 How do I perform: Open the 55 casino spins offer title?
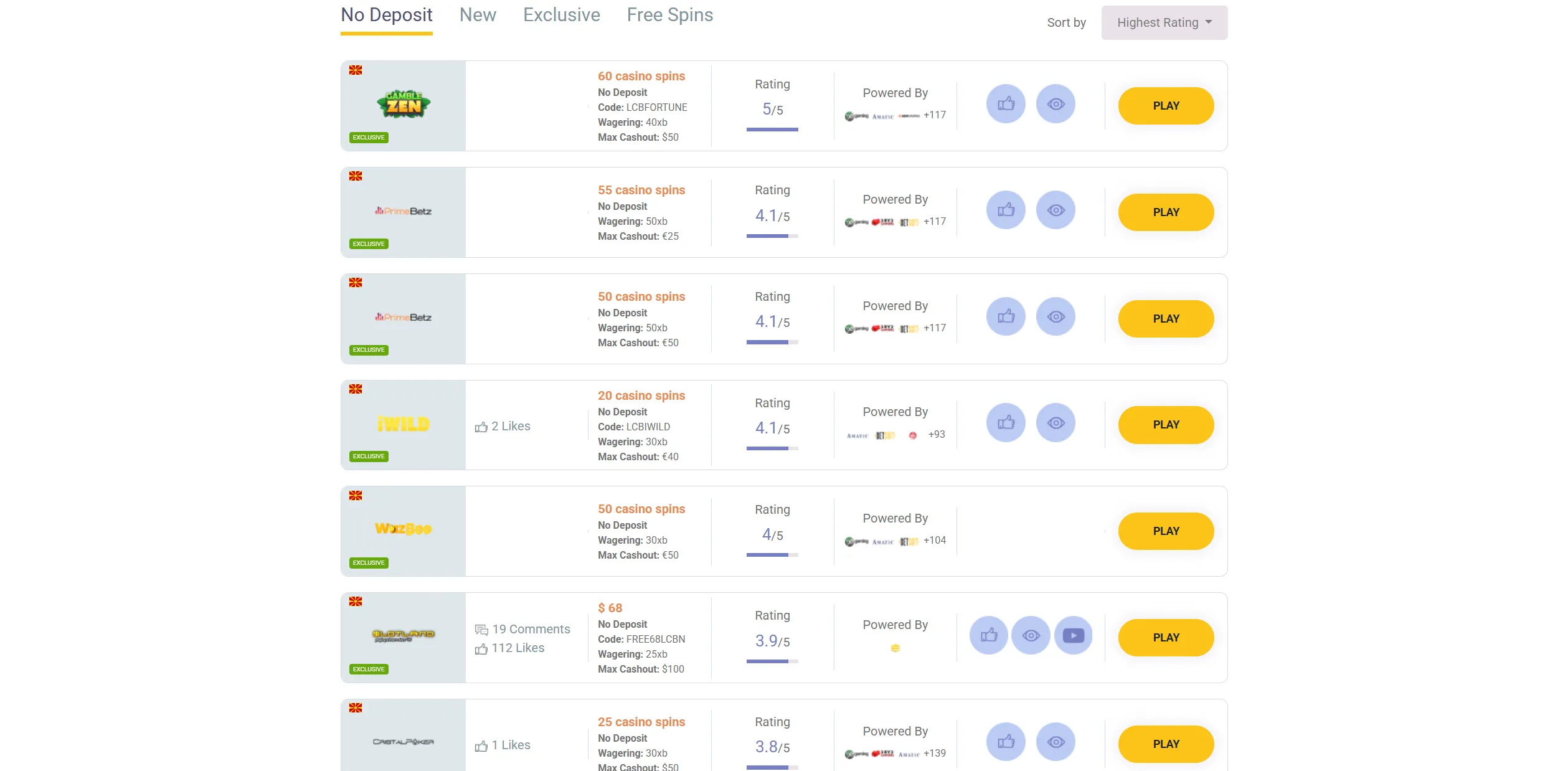pos(641,190)
